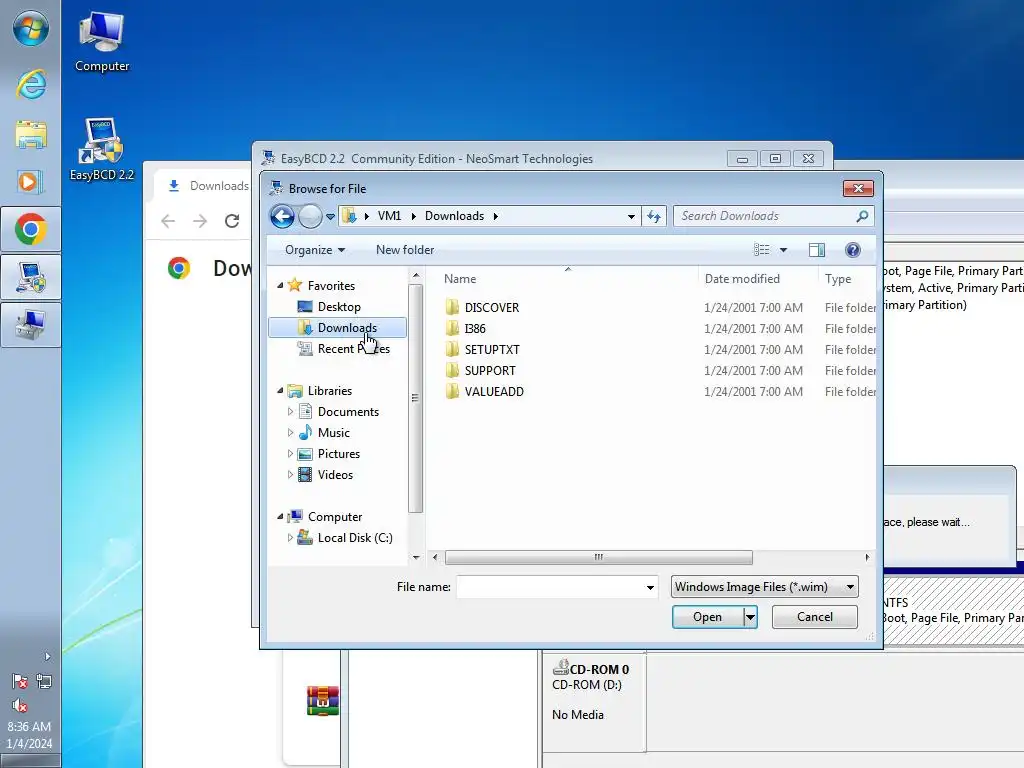
Task: Click the Cancel button
Action: [x=814, y=617]
